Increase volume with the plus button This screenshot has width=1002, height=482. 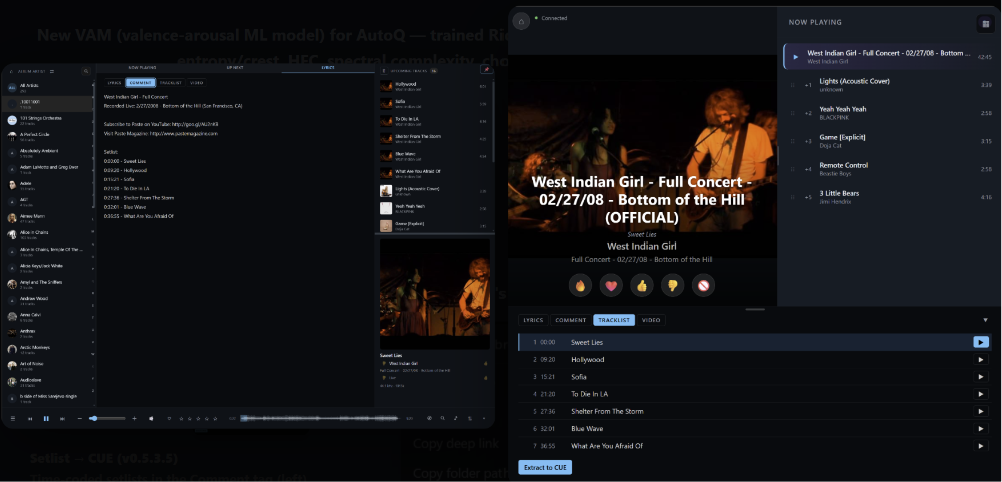coord(134,418)
